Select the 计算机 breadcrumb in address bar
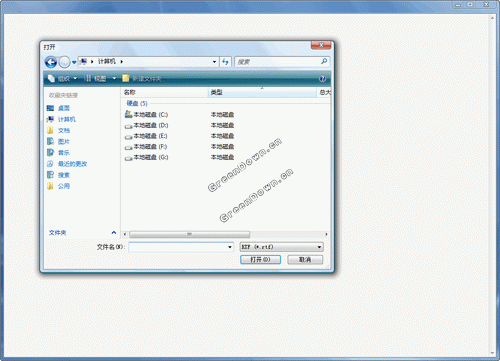 coord(106,61)
